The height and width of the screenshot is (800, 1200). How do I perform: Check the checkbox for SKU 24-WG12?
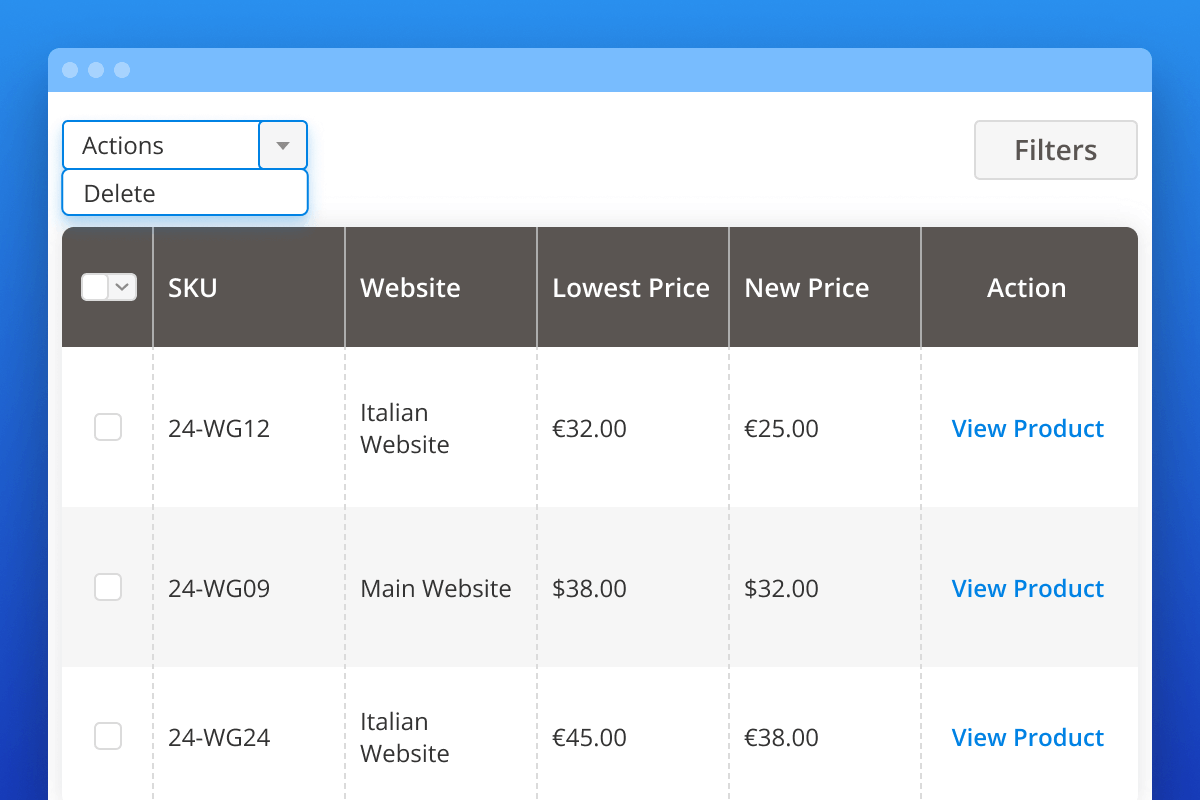pyautogui.click(x=107, y=427)
